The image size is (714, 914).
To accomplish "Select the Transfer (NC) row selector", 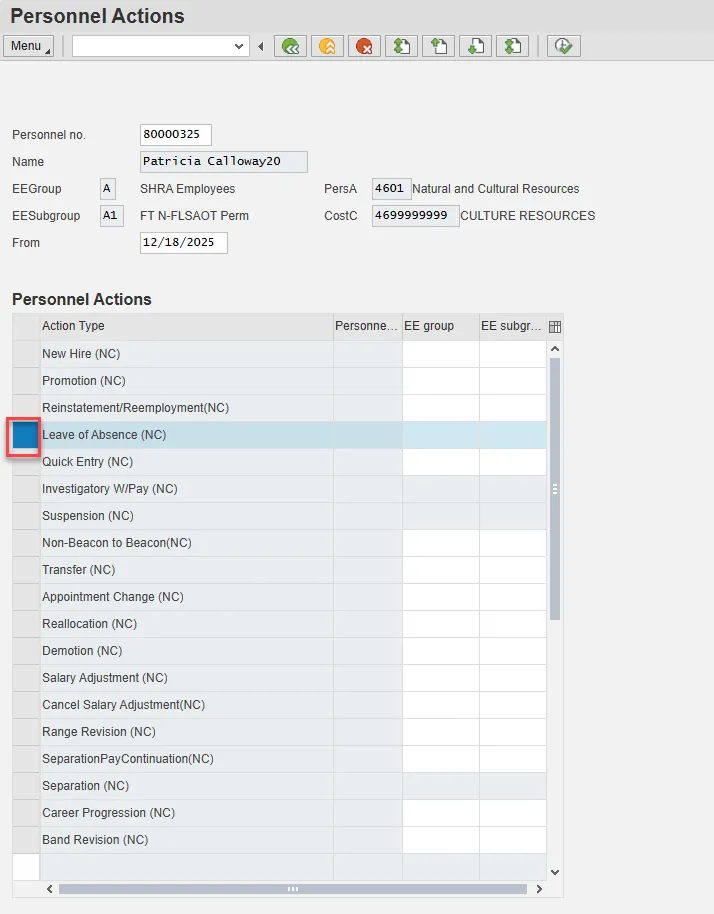I will 26,570.
